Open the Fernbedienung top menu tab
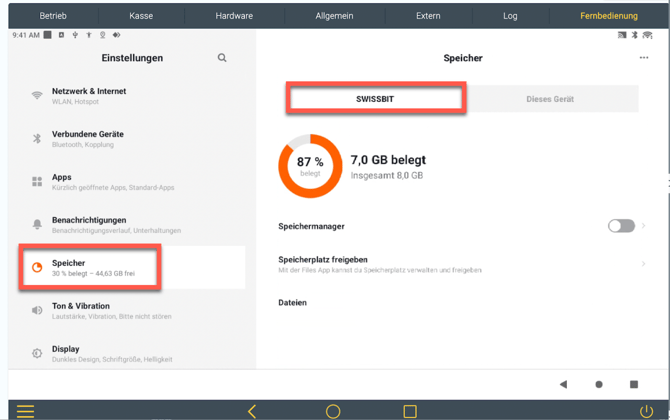670x420 pixels. click(609, 16)
